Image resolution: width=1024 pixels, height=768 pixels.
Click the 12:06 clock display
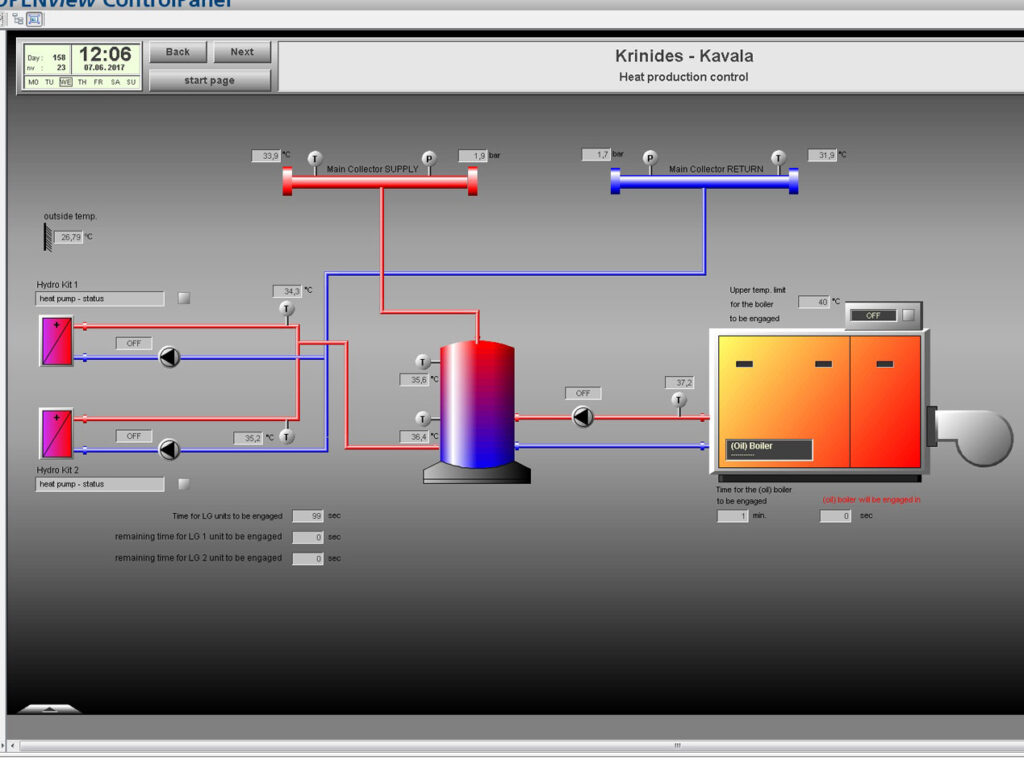click(105, 54)
